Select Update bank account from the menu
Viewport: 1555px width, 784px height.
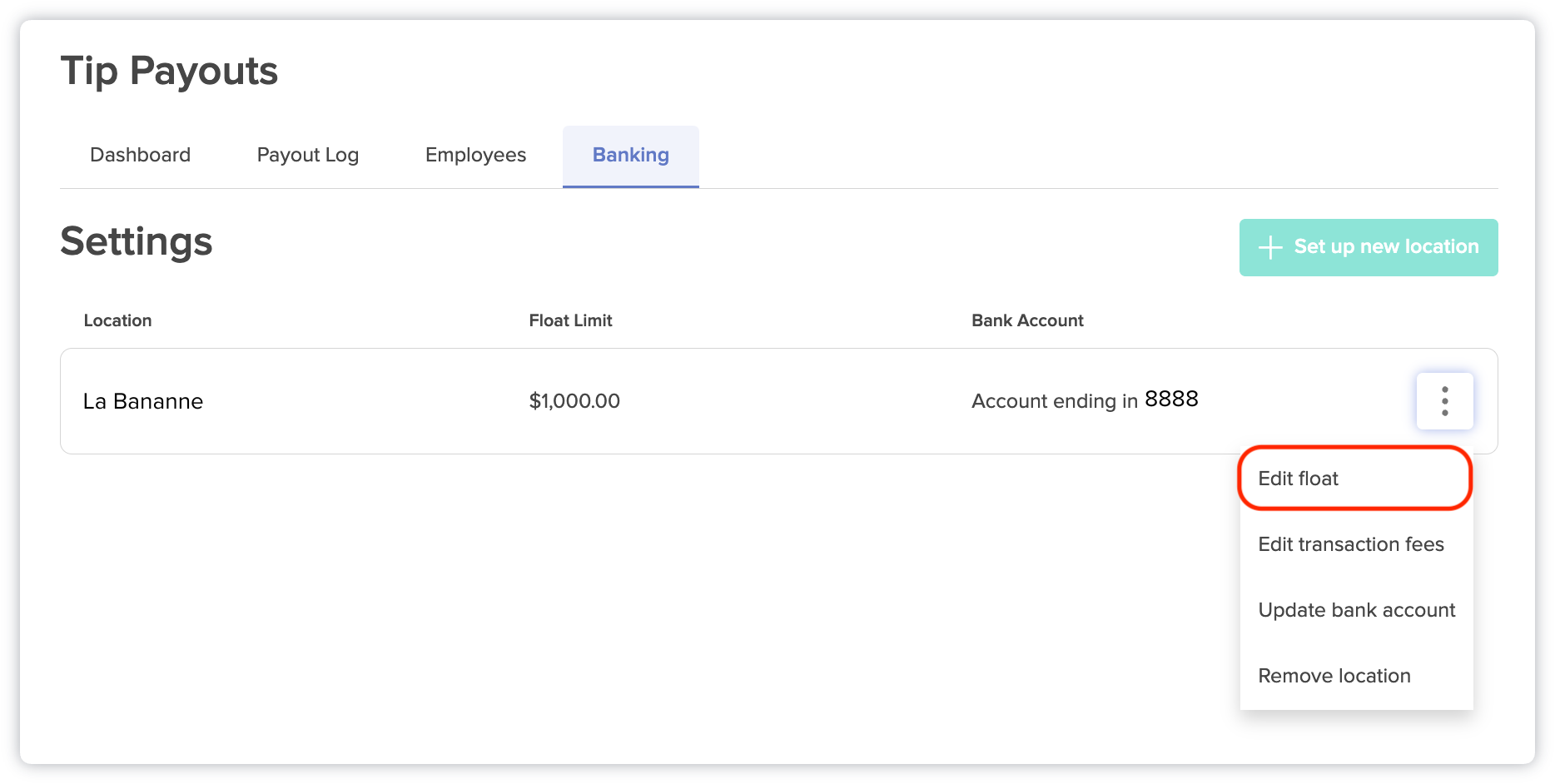(1356, 609)
